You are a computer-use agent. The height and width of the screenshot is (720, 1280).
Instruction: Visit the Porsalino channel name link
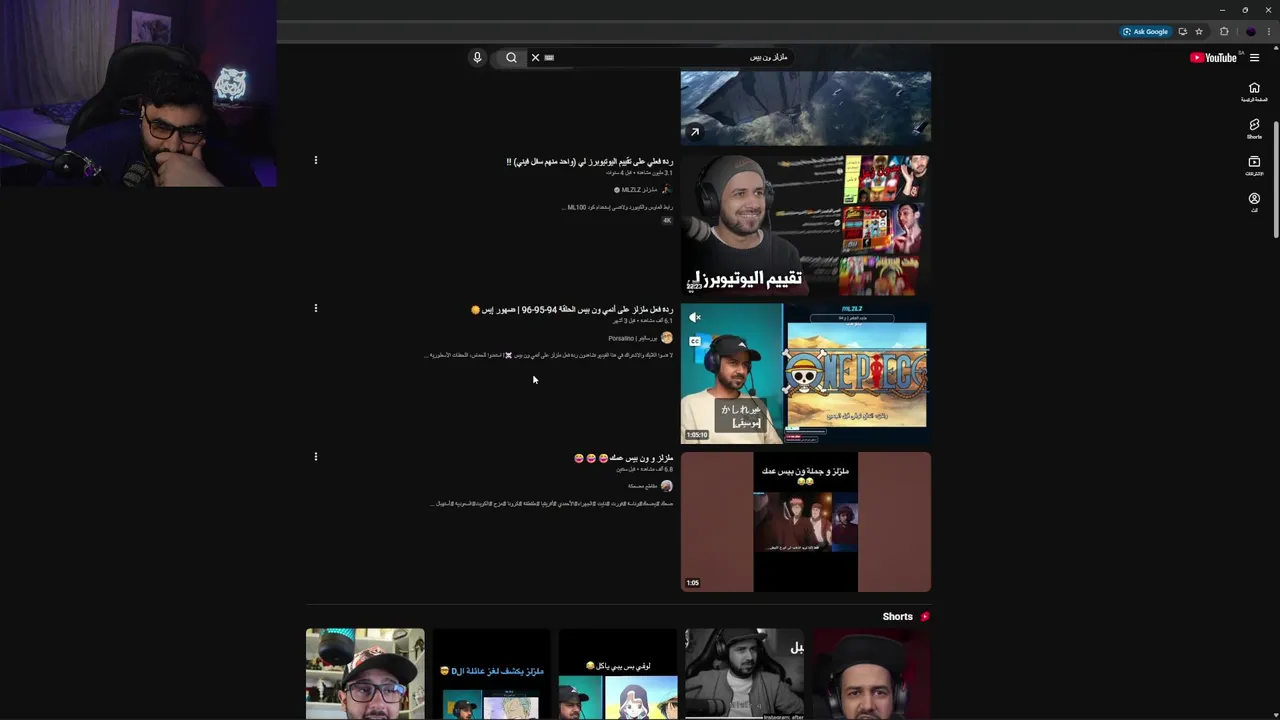tap(633, 338)
